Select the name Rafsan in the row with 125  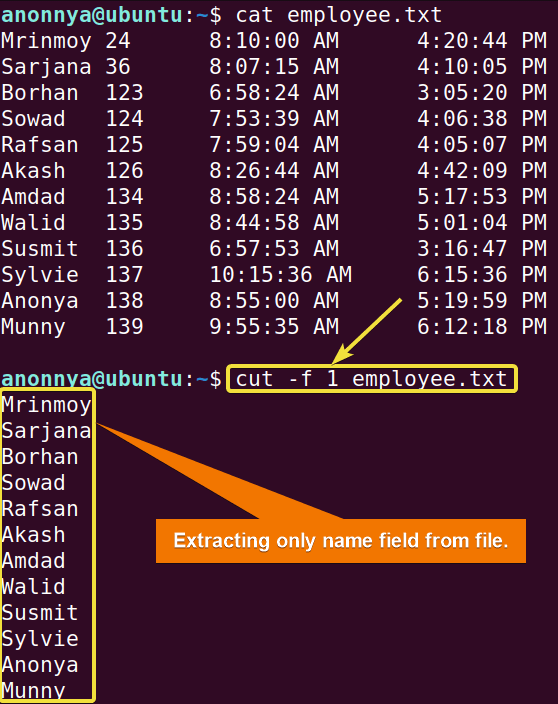40,145
